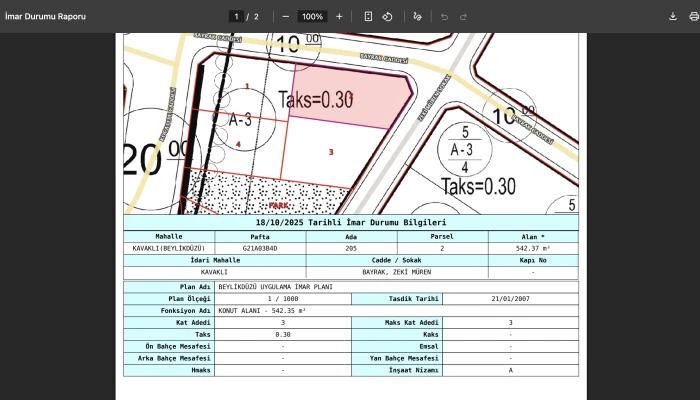
Task: Click the current page number field
Action: [x=237, y=17]
